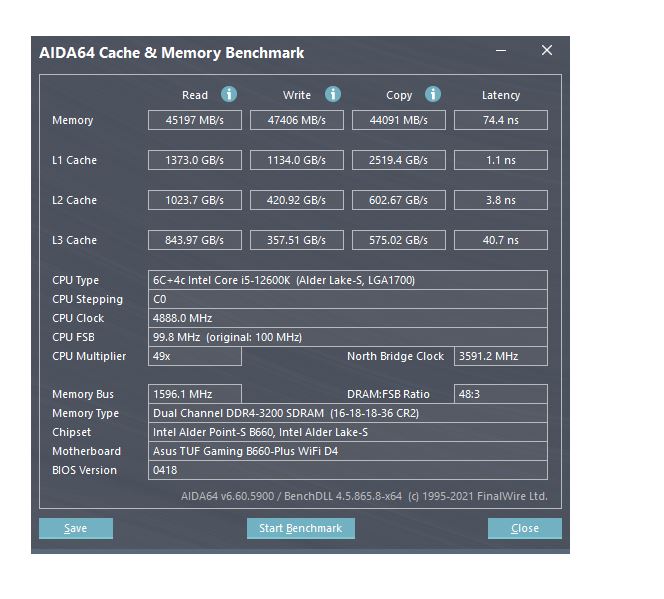Image resolution: width=664 pixels, height=599 pixels.
Task: Click the DRAM:FSB Ratio label
Action: (x=388, y=394)
